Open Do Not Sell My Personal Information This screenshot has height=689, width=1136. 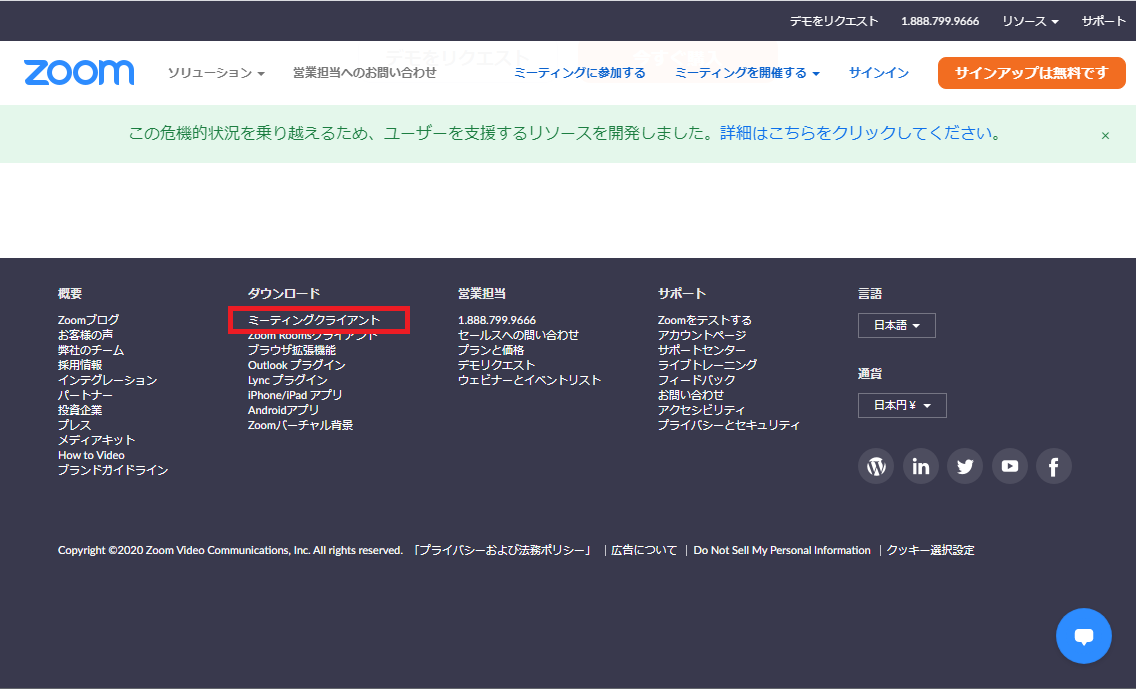782,551
